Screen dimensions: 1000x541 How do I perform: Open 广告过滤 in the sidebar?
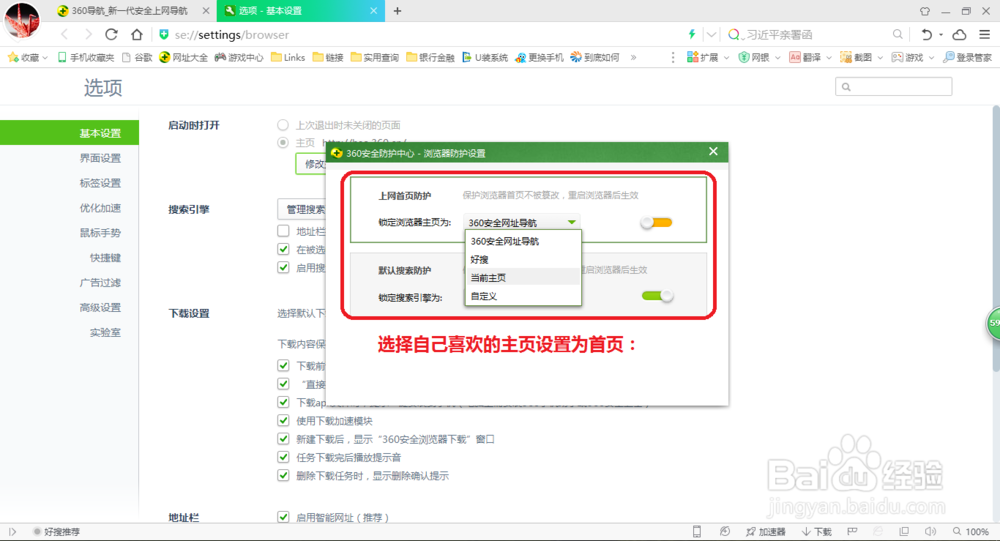tap(100, 283)
